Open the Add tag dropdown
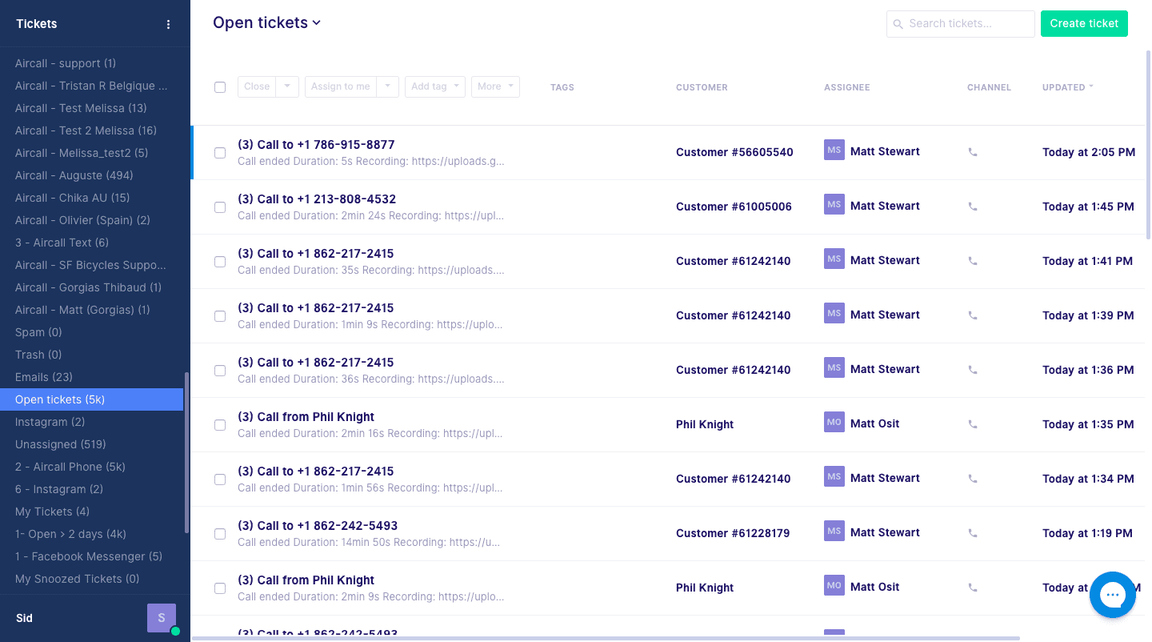 click(434, 87)
